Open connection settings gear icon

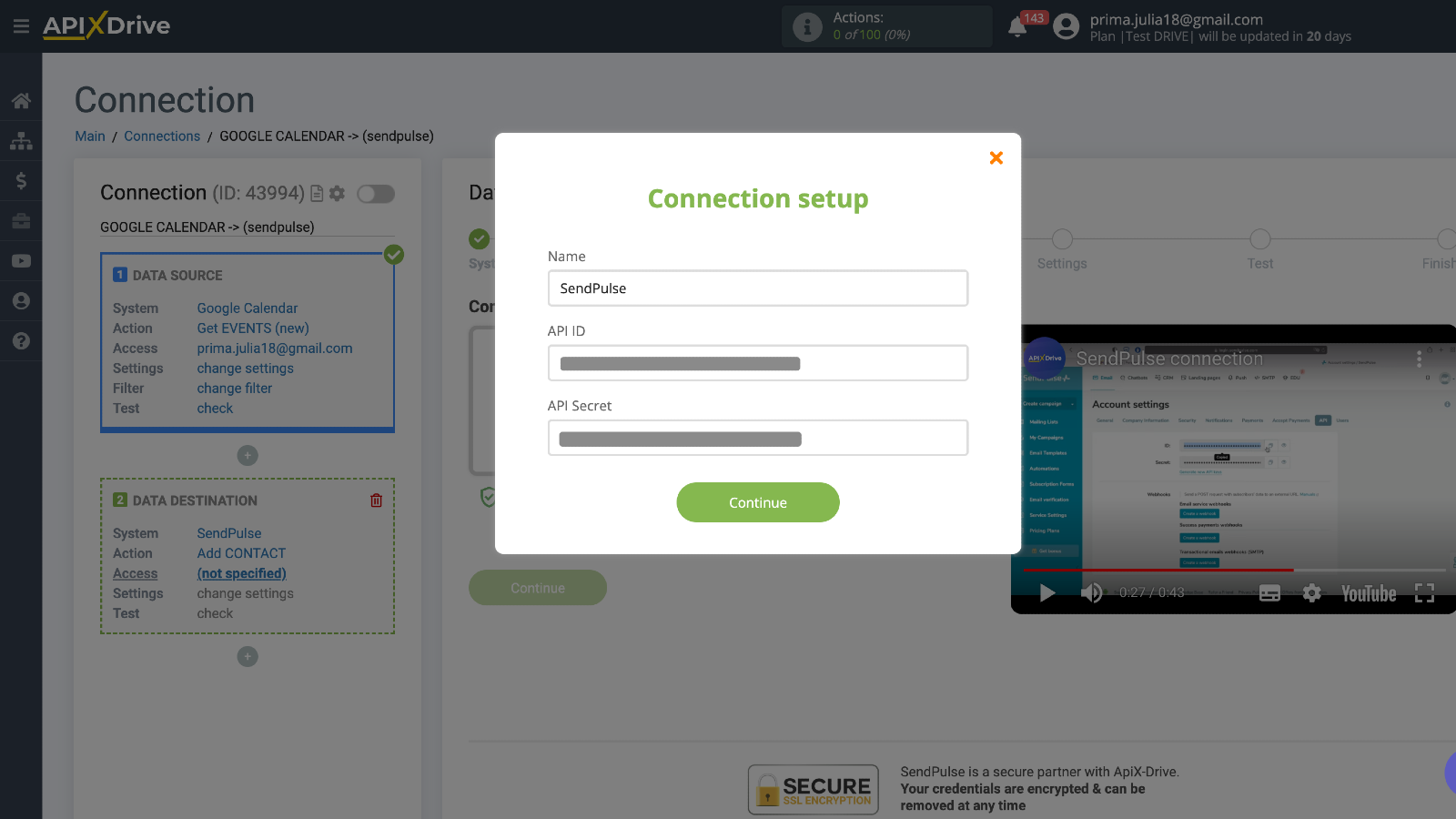338,194
